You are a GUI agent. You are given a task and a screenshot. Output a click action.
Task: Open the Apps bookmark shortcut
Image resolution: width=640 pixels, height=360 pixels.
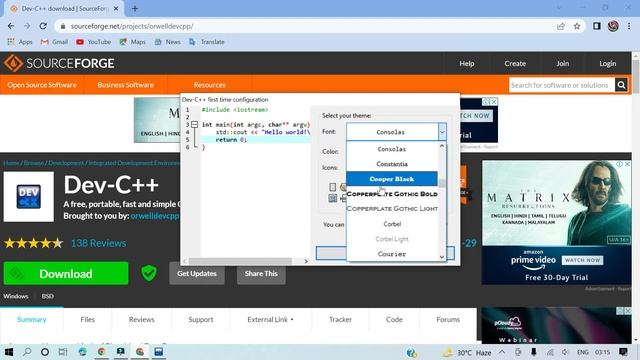[20, 42]
